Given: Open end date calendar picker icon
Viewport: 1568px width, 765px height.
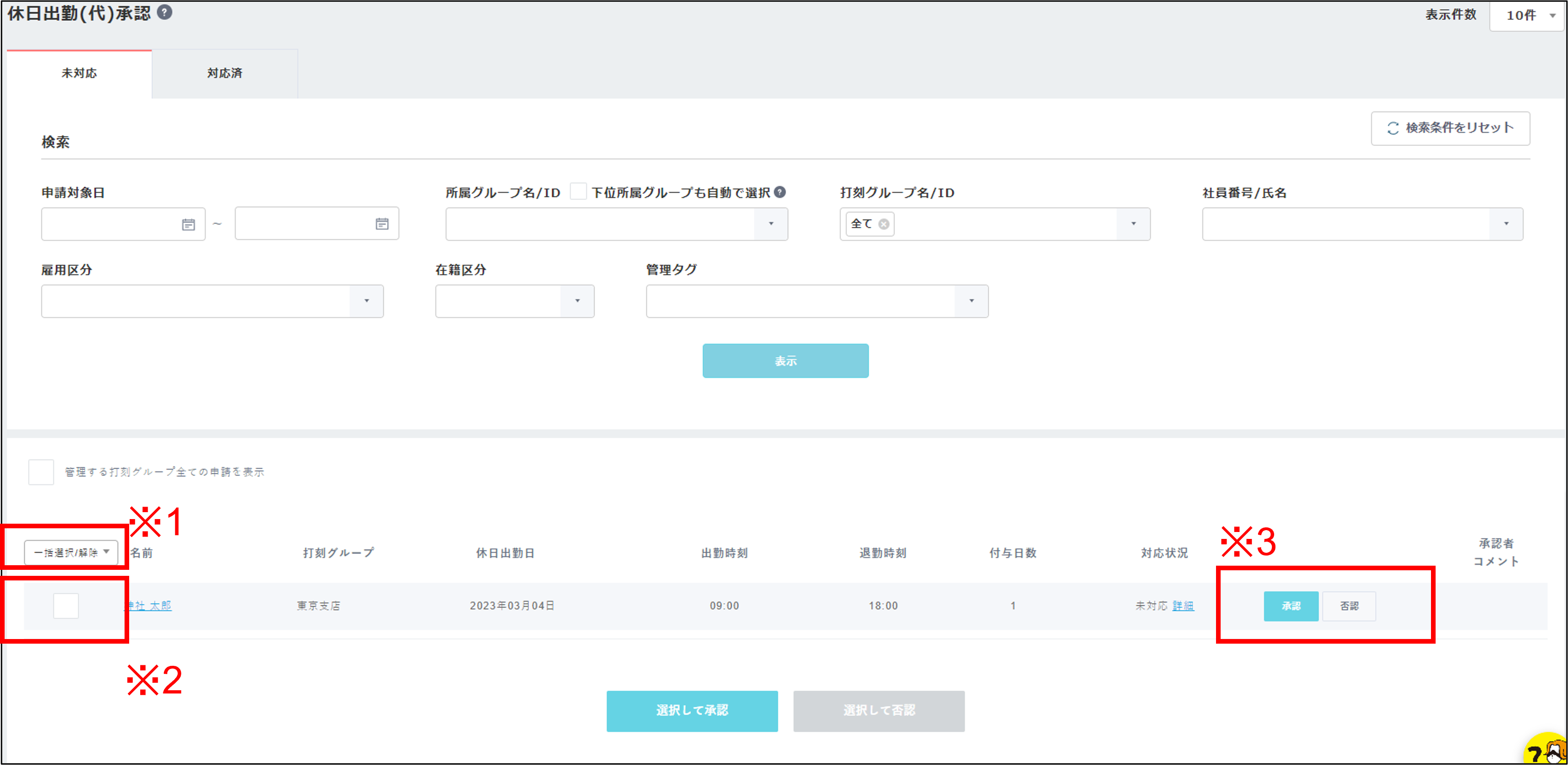Looking at the screenshot, I should coord(382,225).
